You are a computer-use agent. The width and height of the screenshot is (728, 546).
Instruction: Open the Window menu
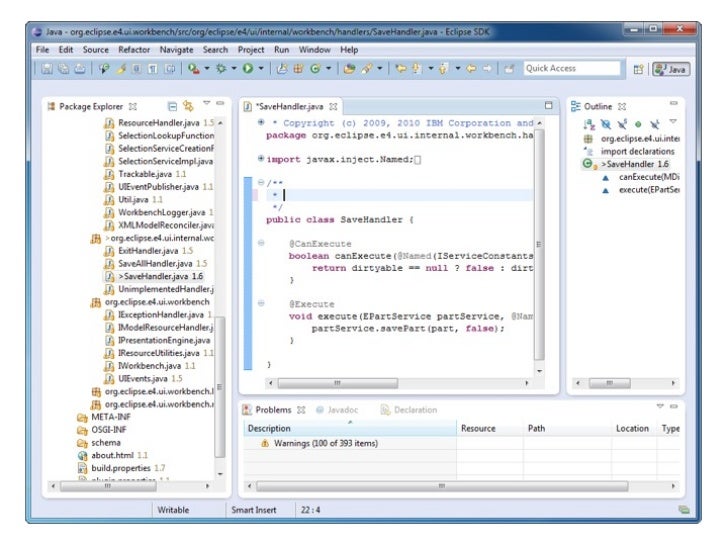pos(314,50)
